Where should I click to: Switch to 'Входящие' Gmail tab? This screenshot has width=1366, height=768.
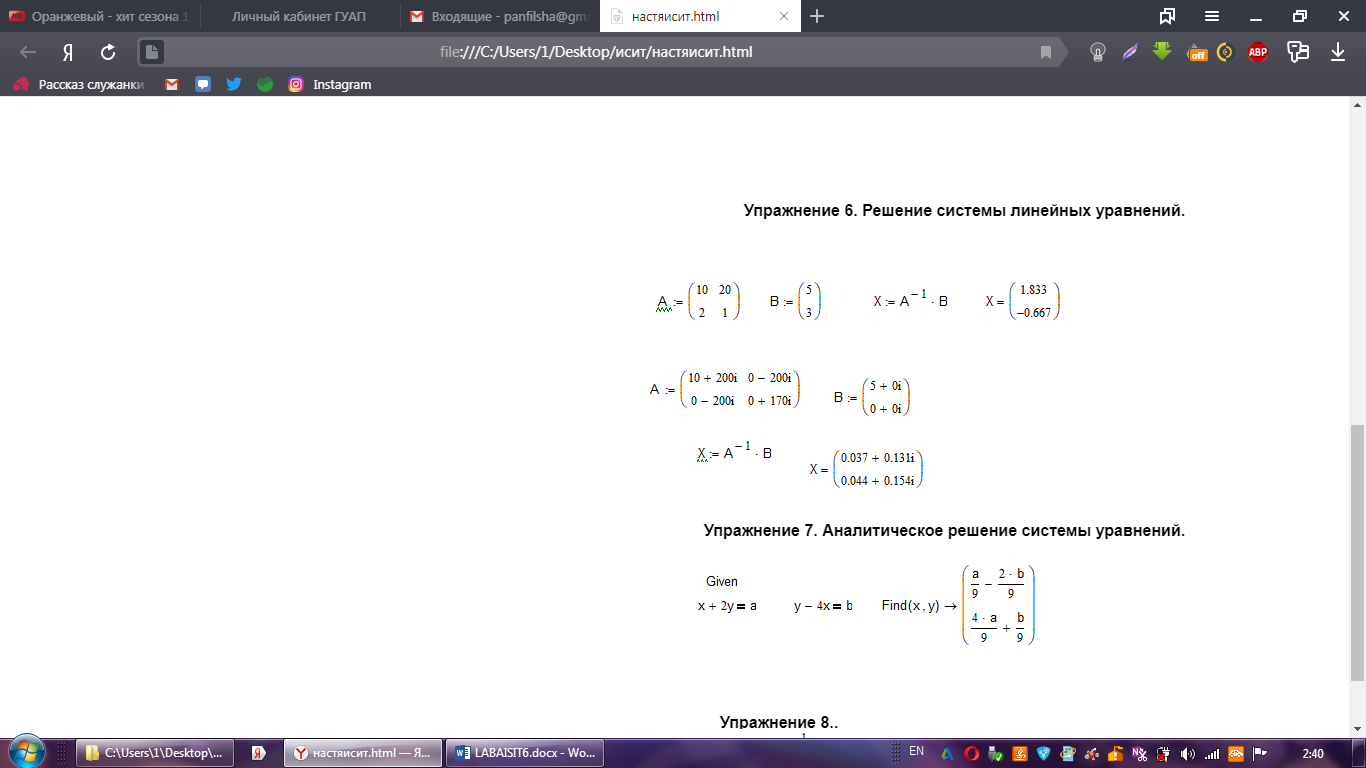[x=500, y=16]
